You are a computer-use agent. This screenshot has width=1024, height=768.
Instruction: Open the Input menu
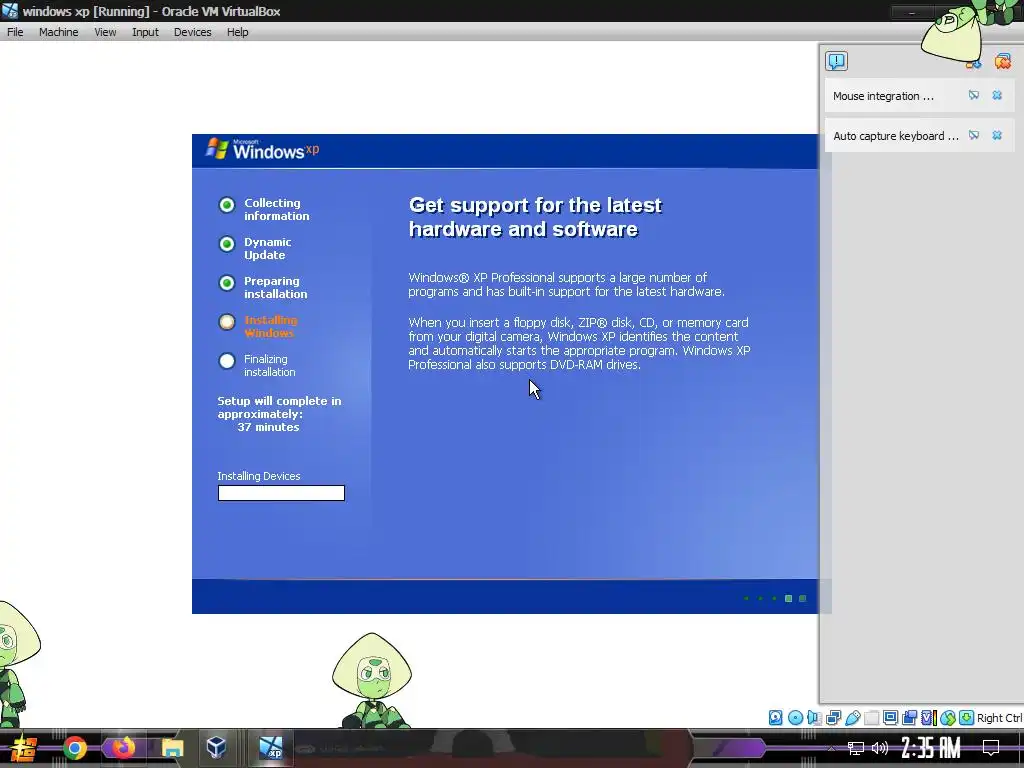pyautogui.click(x=145, y=32)
